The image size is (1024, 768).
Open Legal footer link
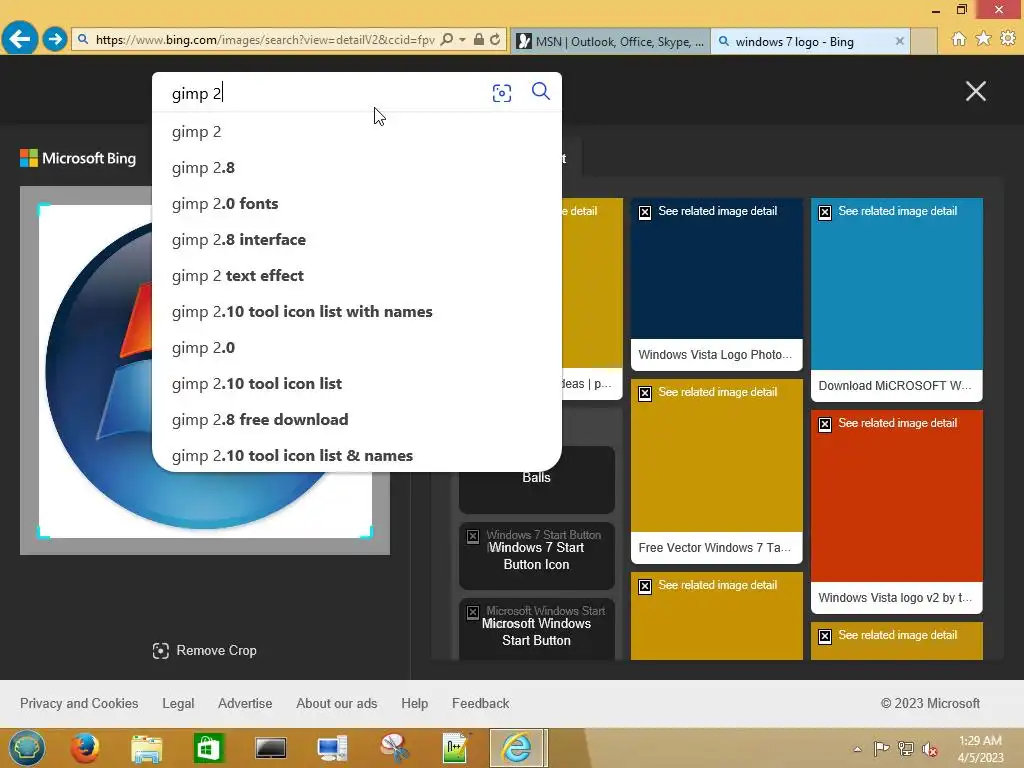tap(178, 703)
